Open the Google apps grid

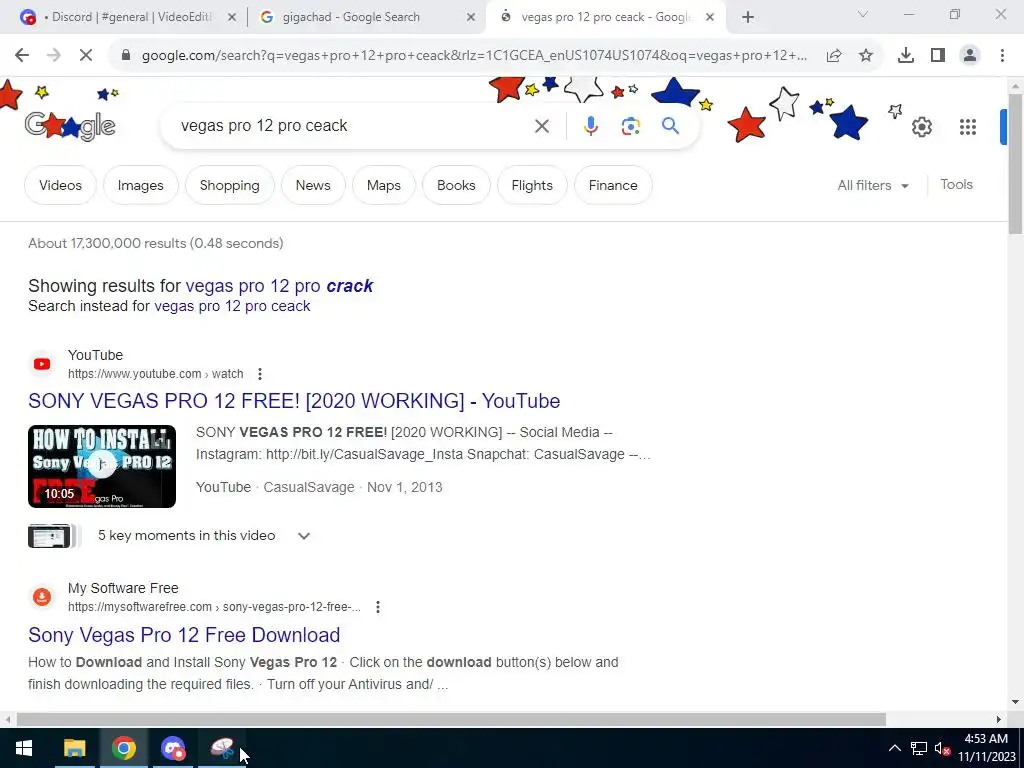[x=968, y=127]
